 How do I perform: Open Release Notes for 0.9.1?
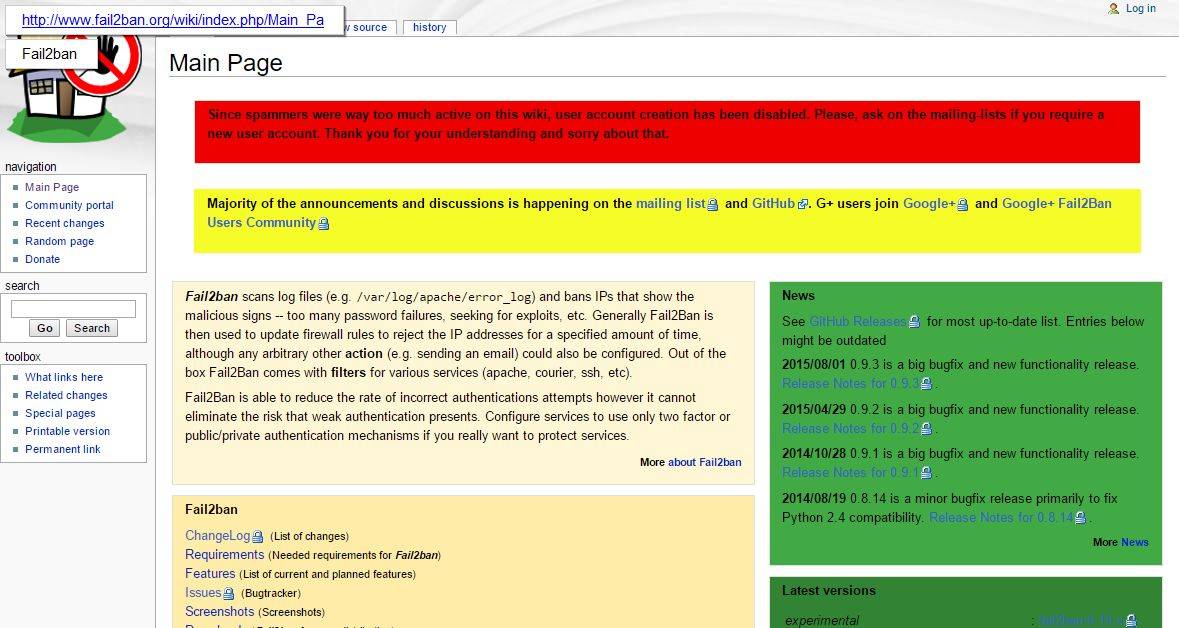(x=851, y=473)
